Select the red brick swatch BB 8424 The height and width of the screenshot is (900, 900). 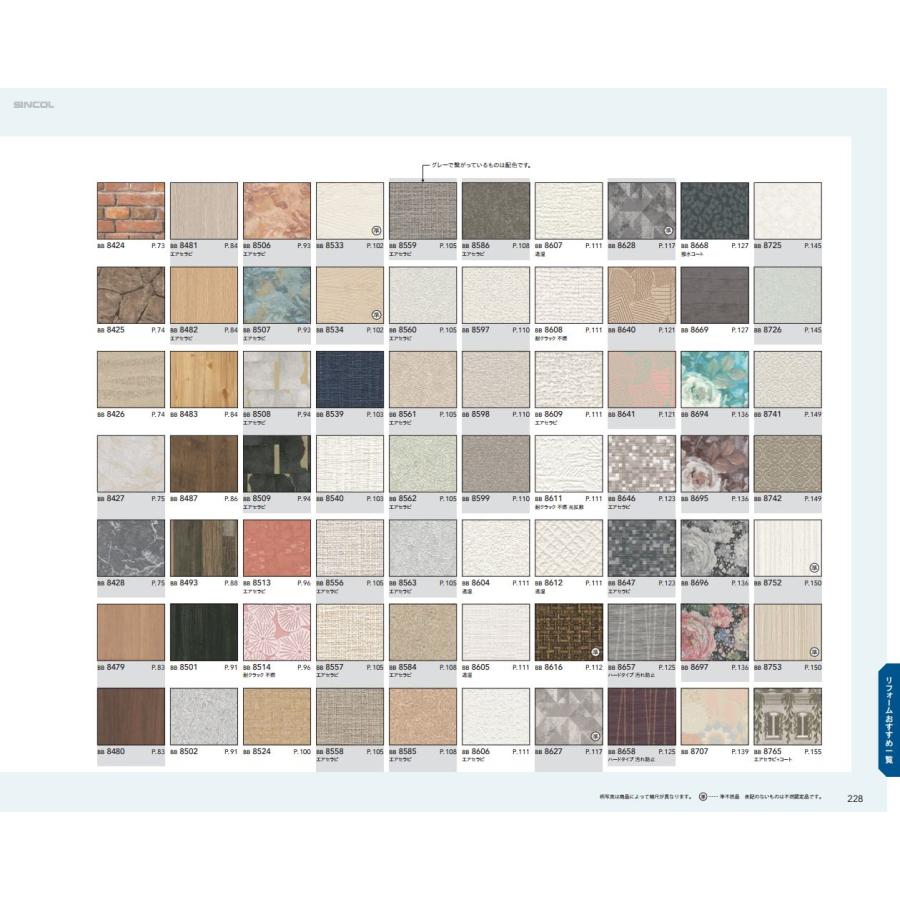click(x=131, y=210)
